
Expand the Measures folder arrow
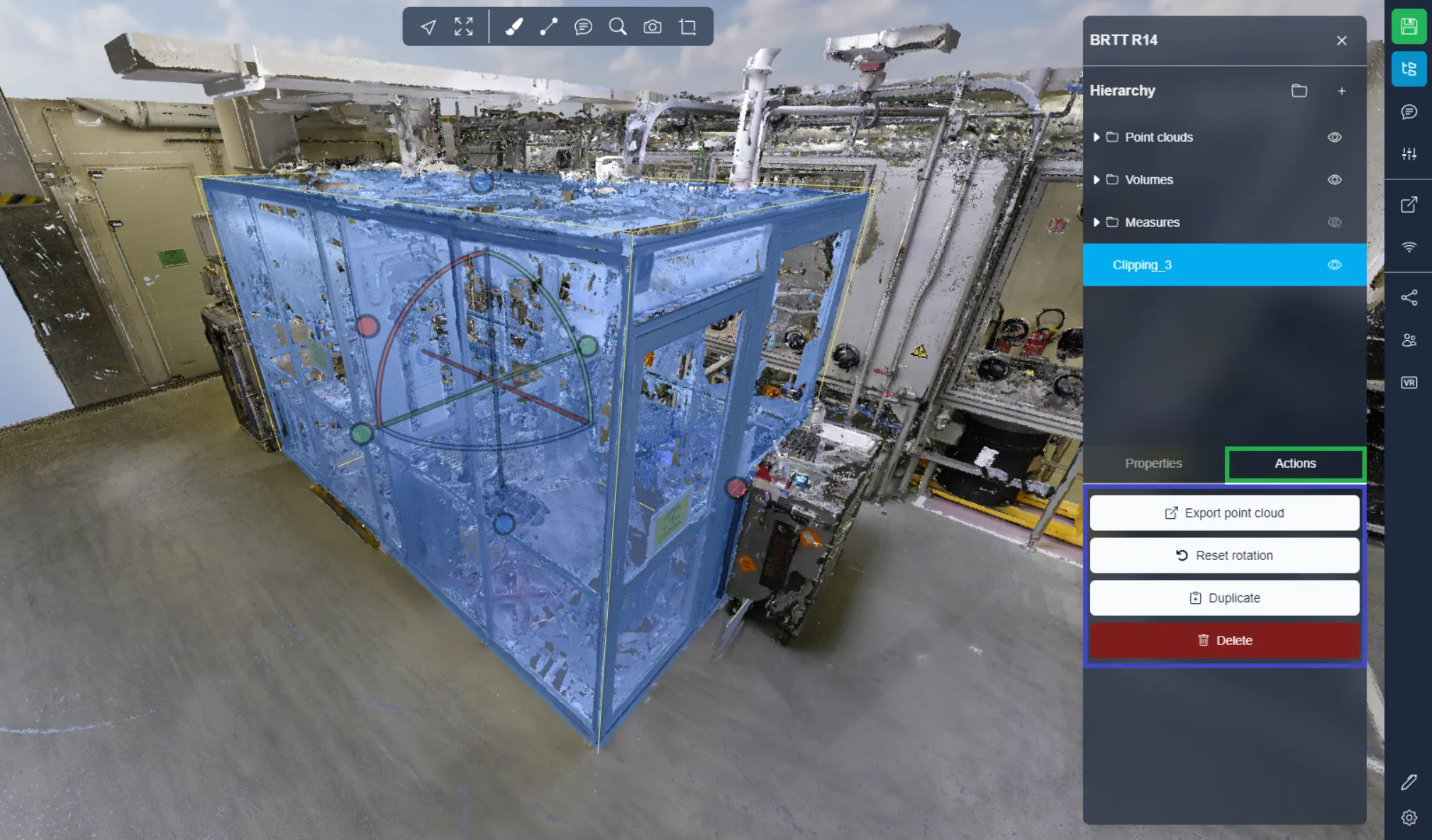(x=1097, y=223)
